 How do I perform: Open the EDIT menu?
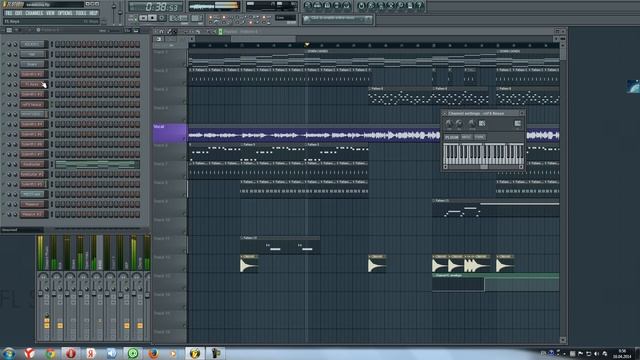[19, 13]
